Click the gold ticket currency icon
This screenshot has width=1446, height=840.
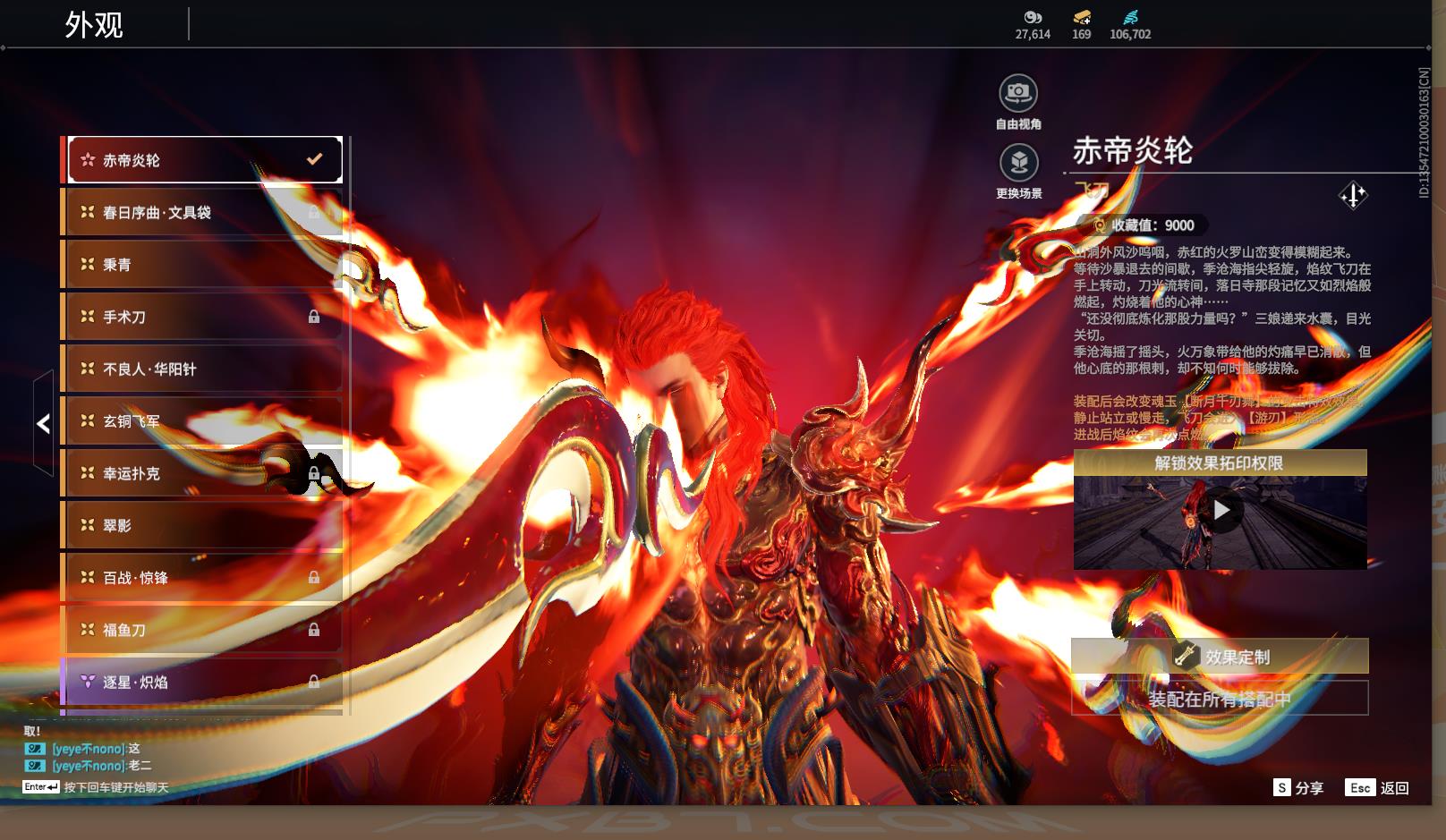pos(1081,17)
